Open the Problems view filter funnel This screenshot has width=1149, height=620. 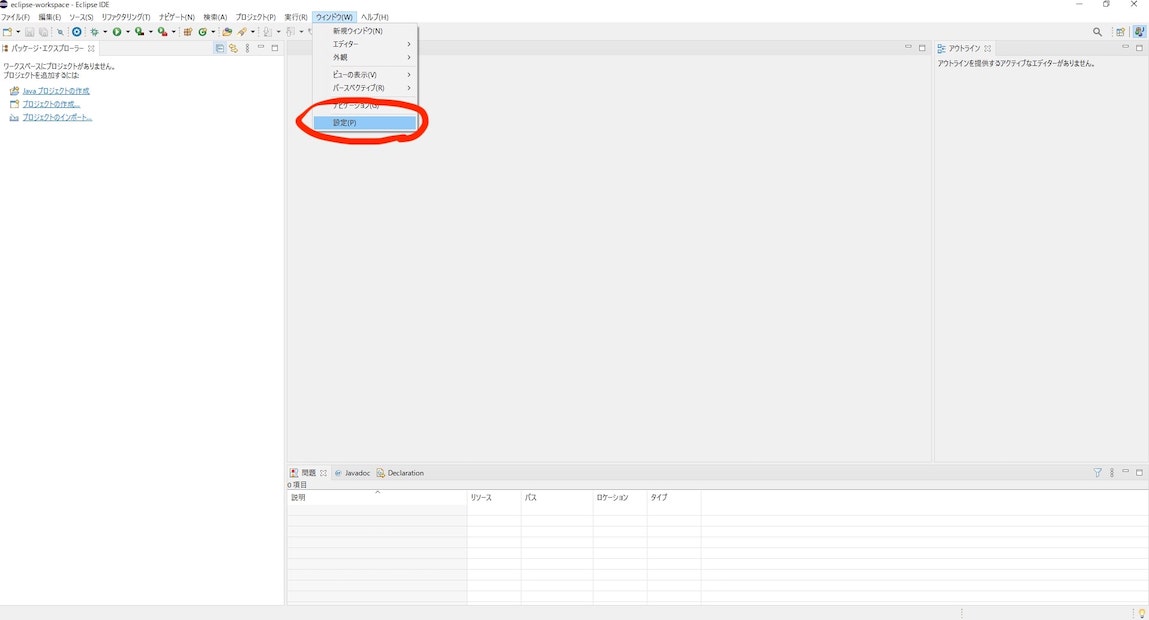1098,473
